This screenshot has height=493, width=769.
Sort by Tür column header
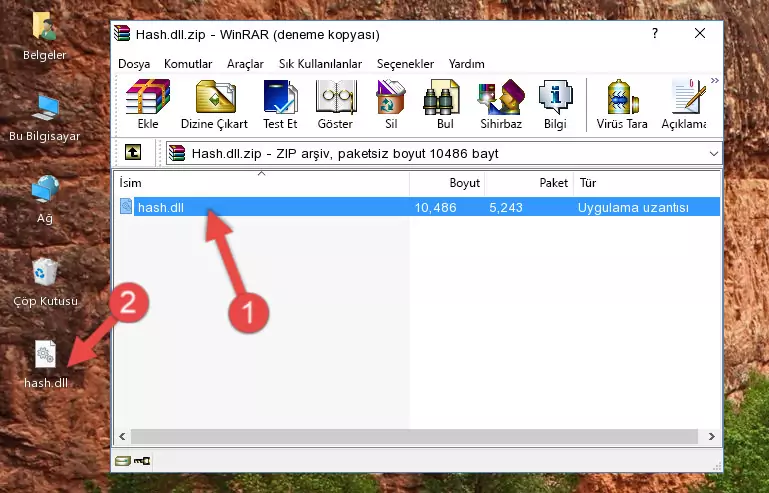pyautogui.click(x=647, y=183)
